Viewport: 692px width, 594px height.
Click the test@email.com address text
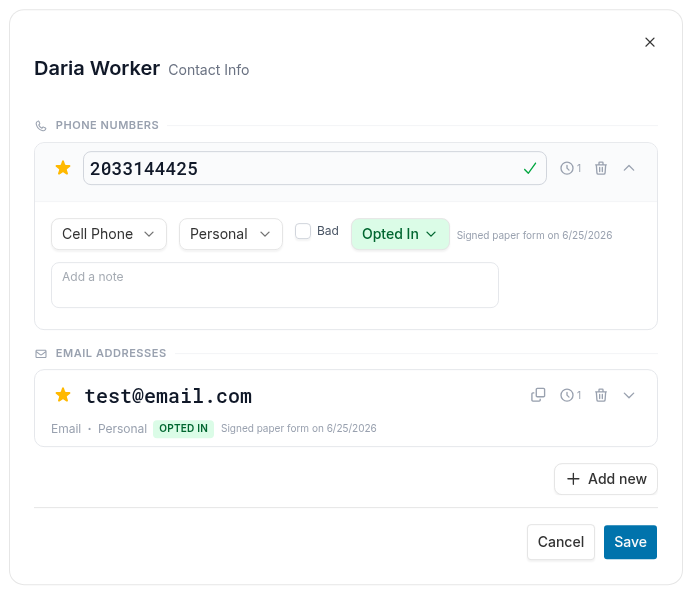[x=168, y=396]
